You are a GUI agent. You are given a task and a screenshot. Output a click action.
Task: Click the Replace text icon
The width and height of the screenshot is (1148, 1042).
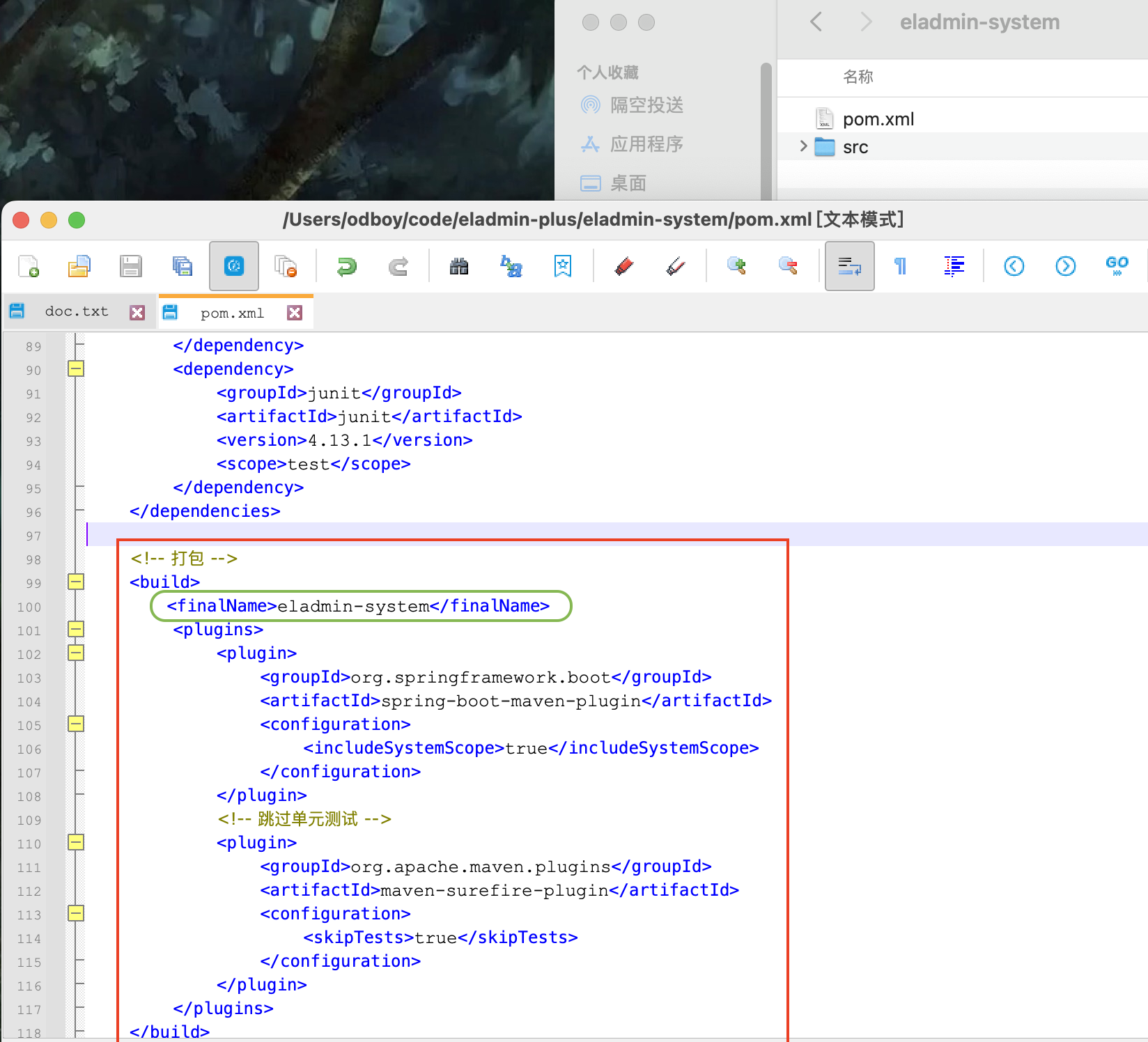click(x=511, y=266)
